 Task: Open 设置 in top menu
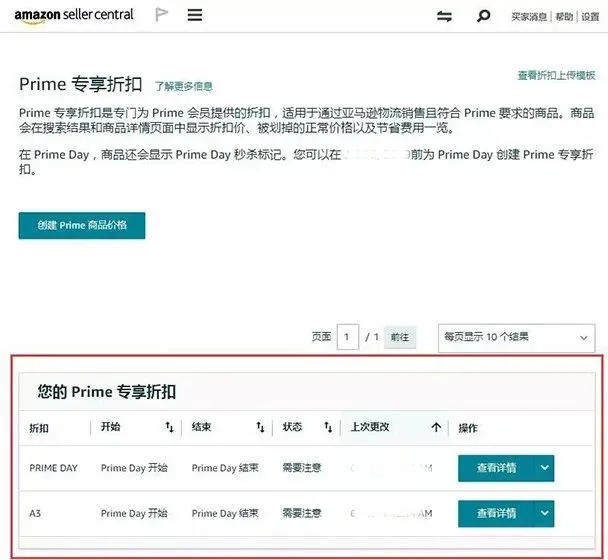[590, 17]
